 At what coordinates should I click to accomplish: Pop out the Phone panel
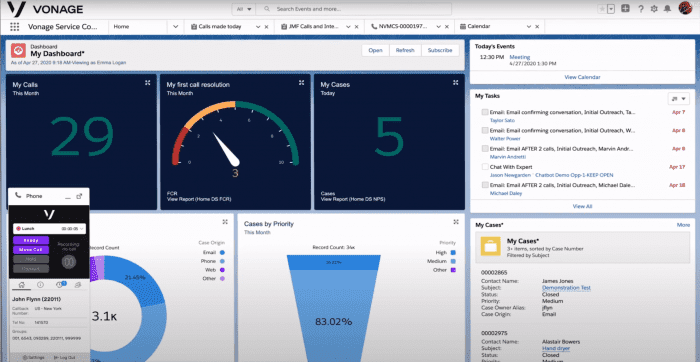(79, 196)
